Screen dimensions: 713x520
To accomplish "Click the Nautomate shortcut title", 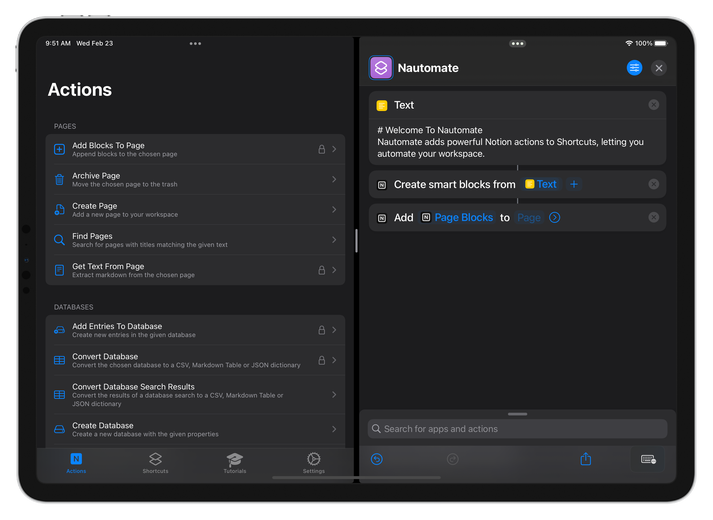I will pyautogui.click(x=428, y=68).
